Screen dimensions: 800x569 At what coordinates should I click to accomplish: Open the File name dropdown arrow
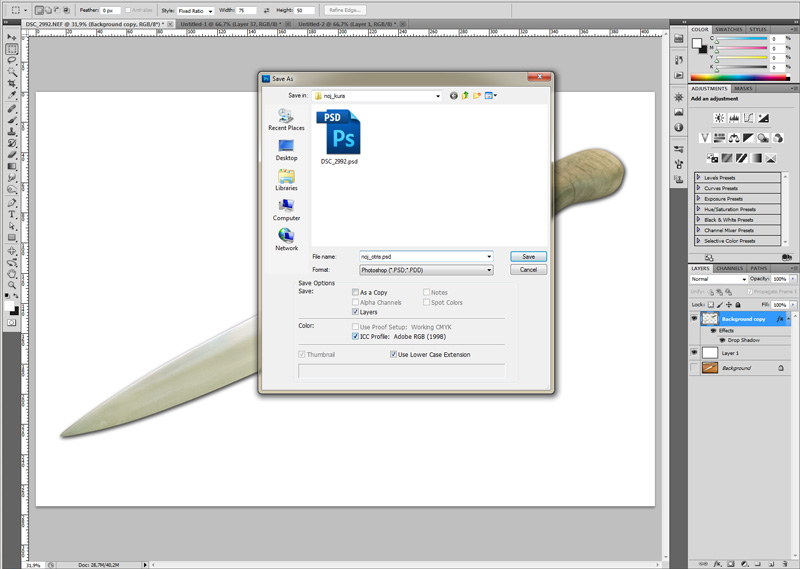click(x=489, y=257)
